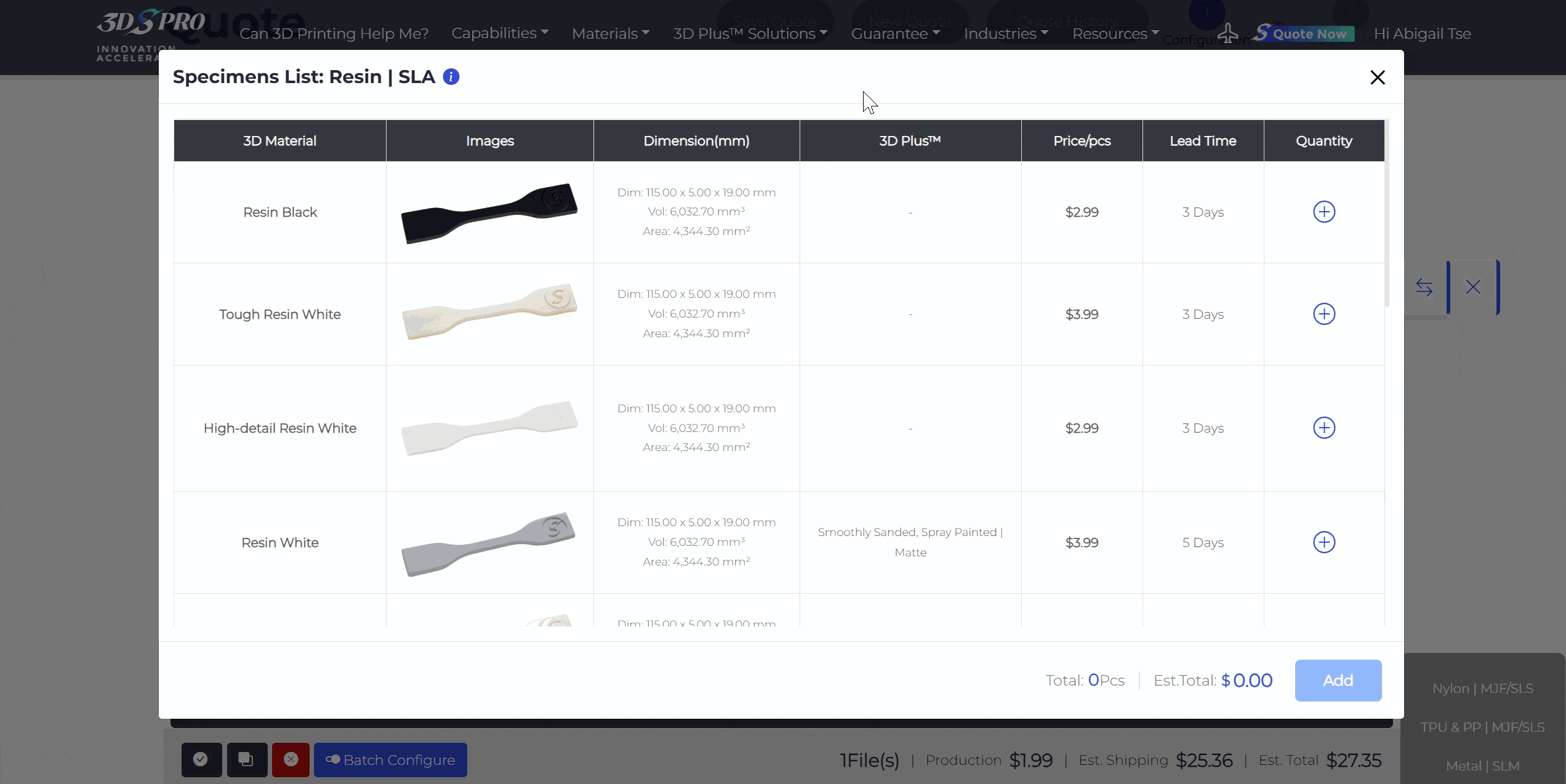1566x784 pixels.
Task: Add one Tough Resin White specimen with plus icon
Action: click(1324, 314)
